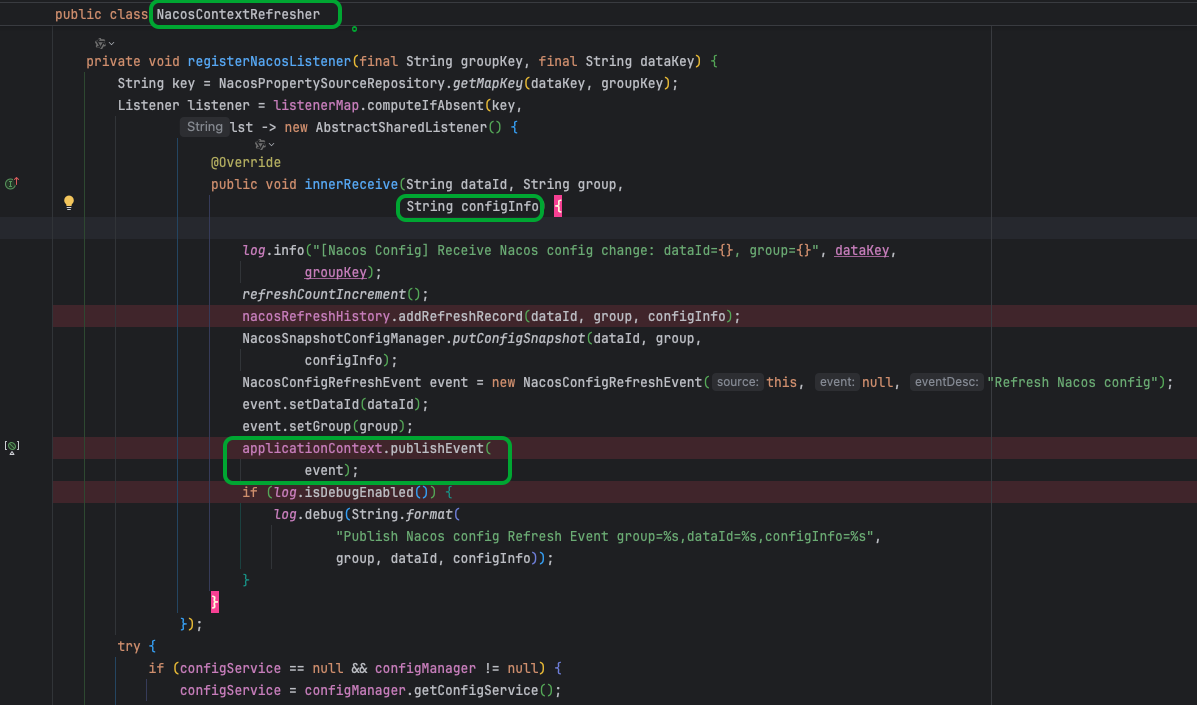This screenshot has width=1197, height=705.
Task: Click AbstractSharedListener constructor name
Action: [401, 127]
